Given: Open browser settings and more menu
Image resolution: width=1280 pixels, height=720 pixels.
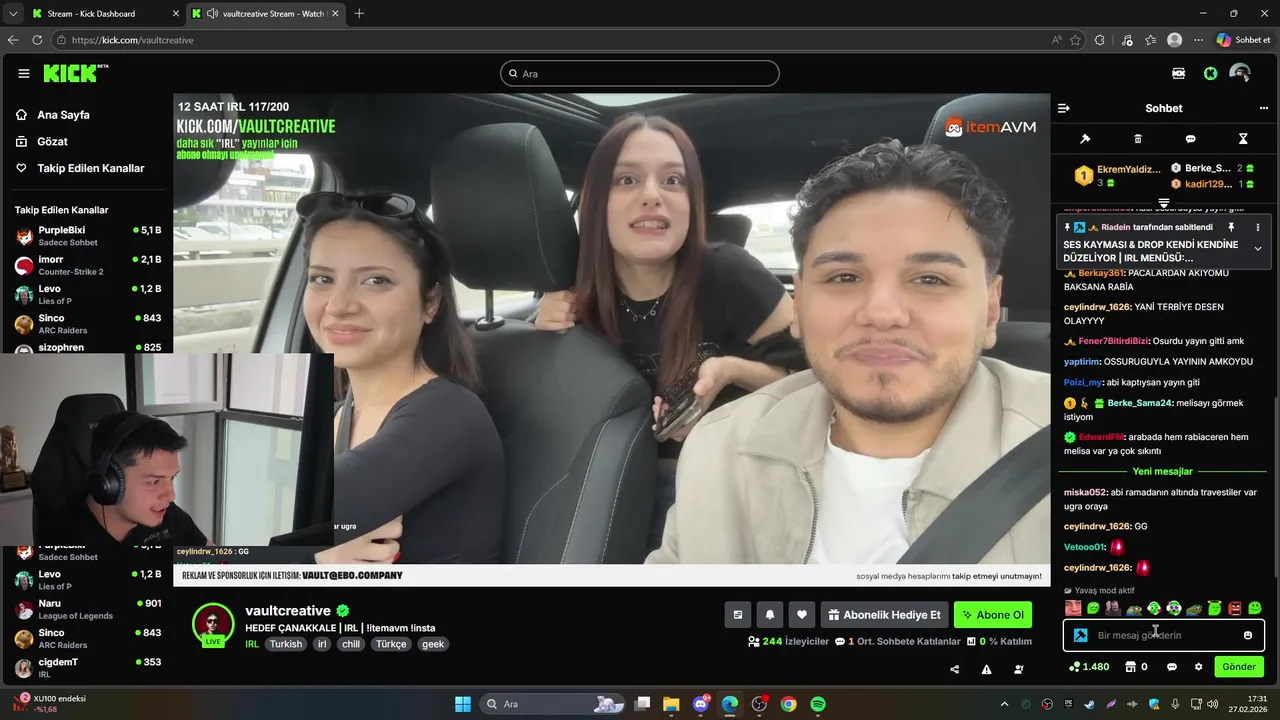Looking at the screenshot, I should pyautogui.click(x=1198, y=40).
